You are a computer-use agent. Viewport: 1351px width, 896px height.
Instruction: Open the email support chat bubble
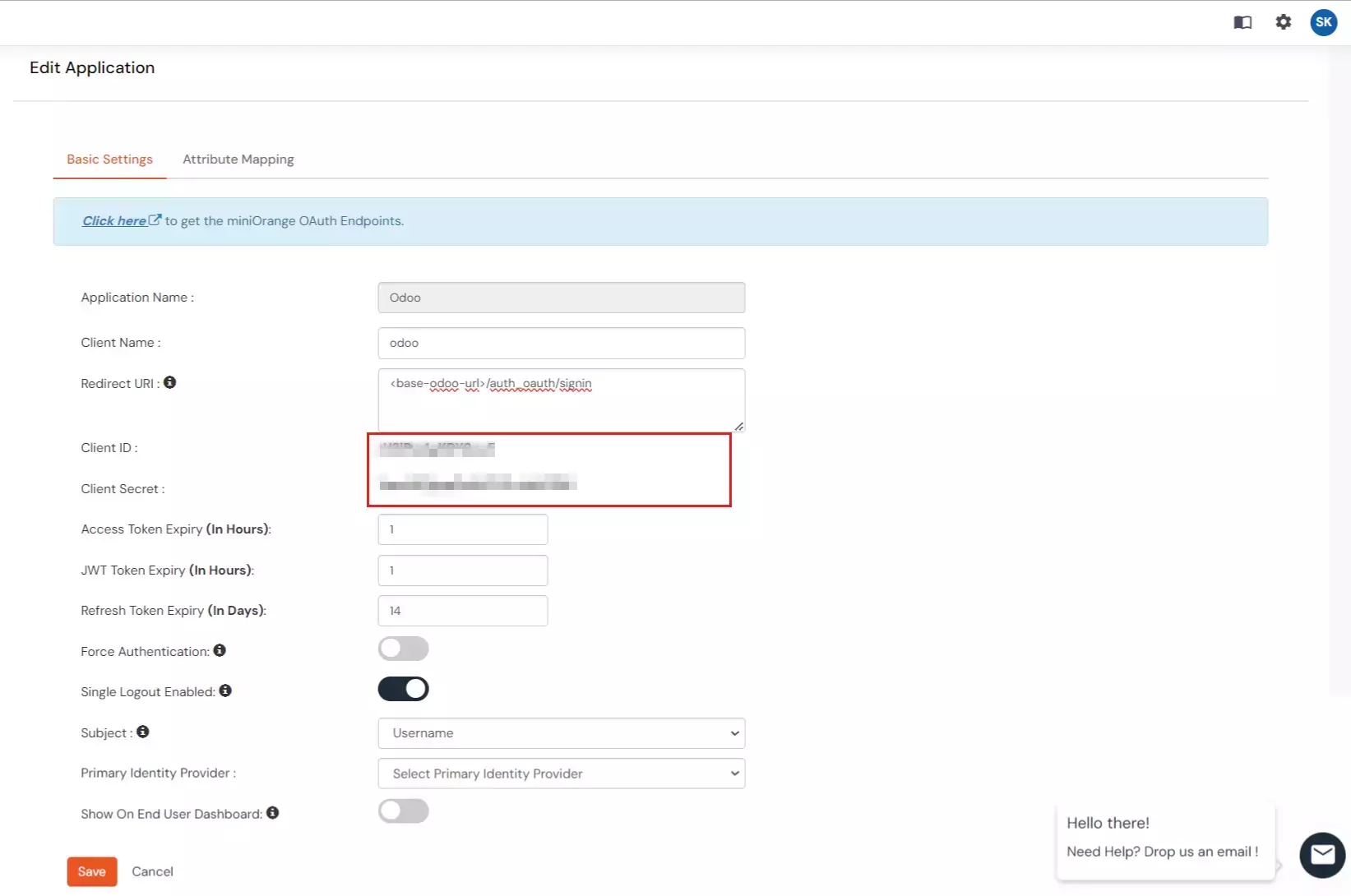click(x=1321, y=855)
